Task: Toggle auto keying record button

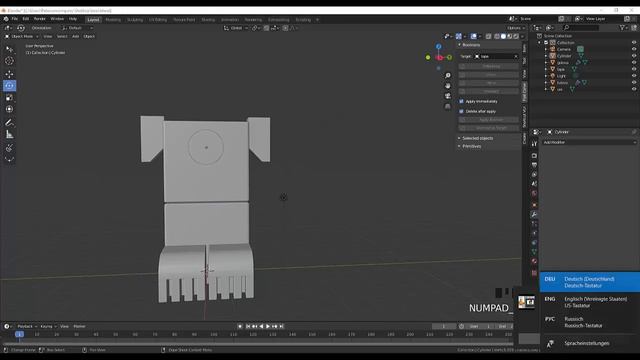Action: coord(240,326)
